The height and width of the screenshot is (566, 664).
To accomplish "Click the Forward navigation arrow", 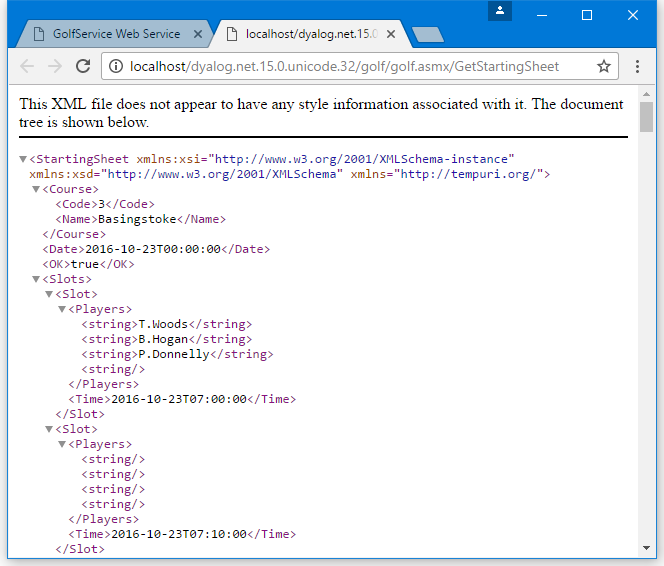I will (55, 66).
